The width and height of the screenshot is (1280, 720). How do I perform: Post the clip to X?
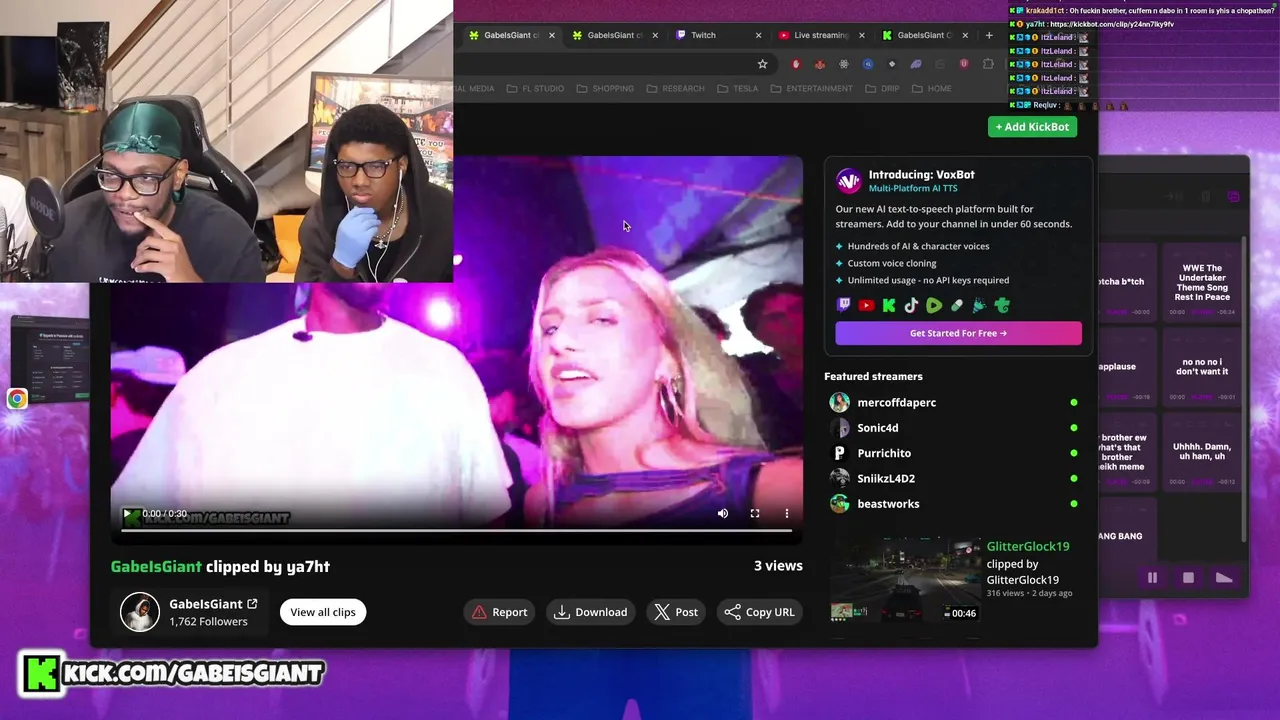tap(676, 612)
